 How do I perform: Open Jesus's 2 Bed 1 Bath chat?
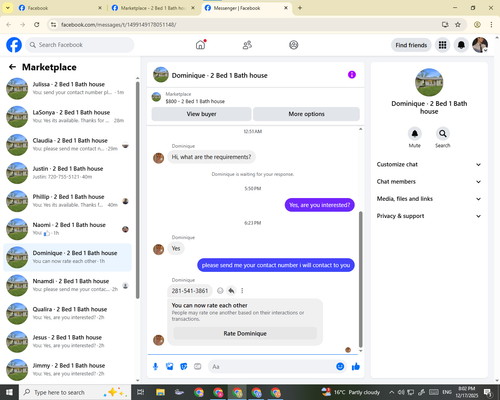click(67, 341)
